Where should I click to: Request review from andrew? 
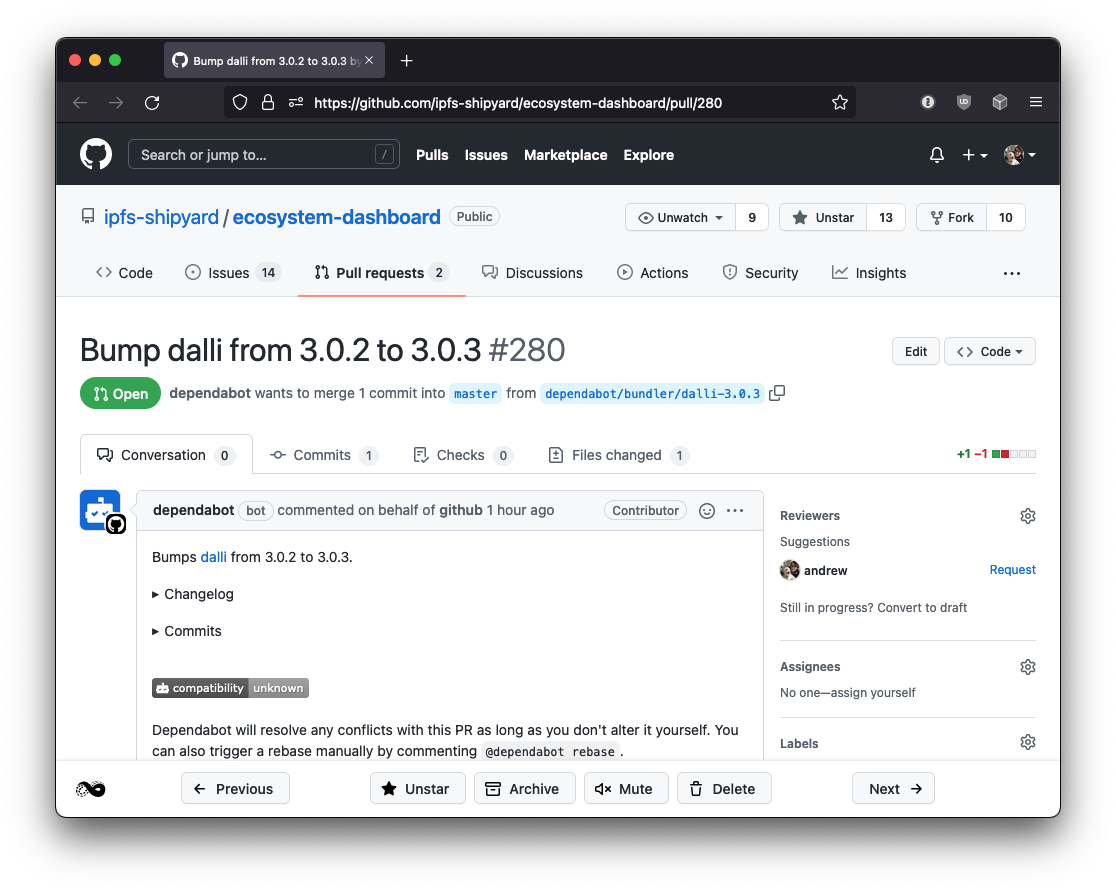[x=1012, y=570]
